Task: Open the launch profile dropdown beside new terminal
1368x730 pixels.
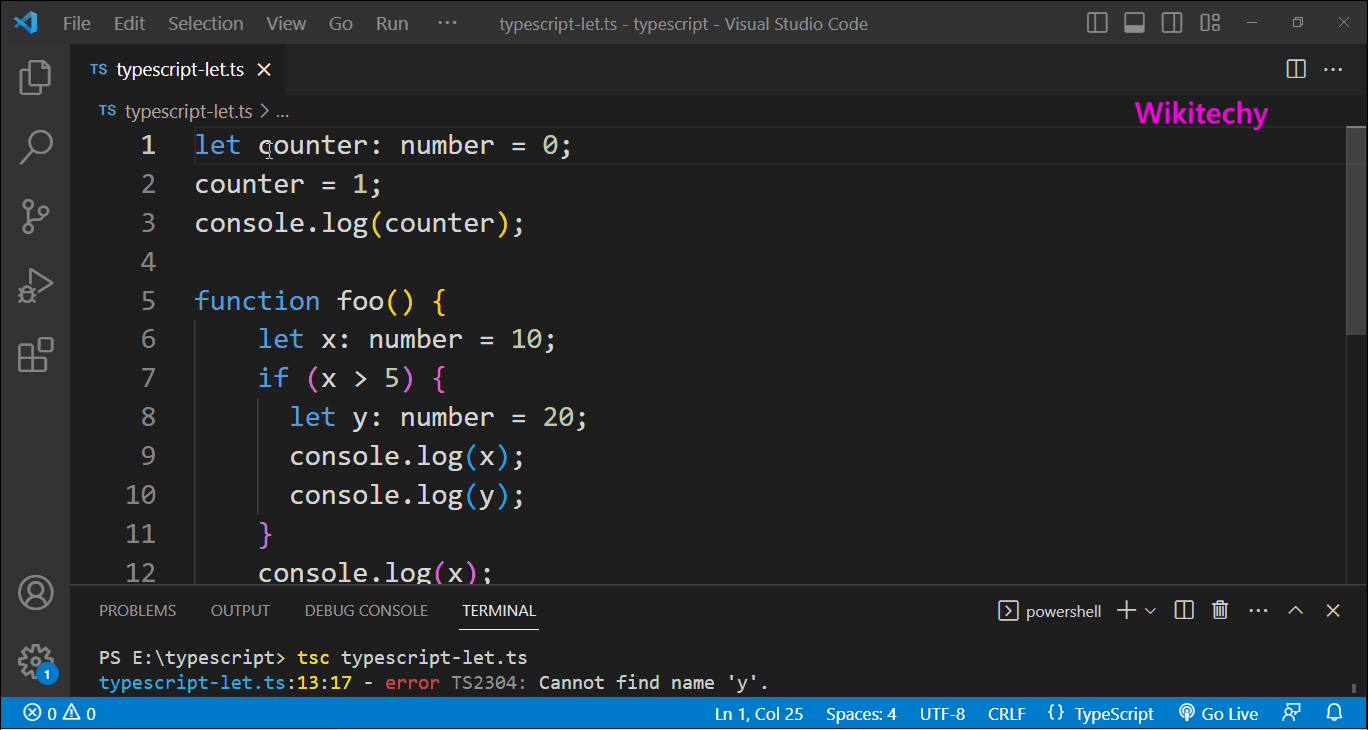Action: [x=1151, y=610]
